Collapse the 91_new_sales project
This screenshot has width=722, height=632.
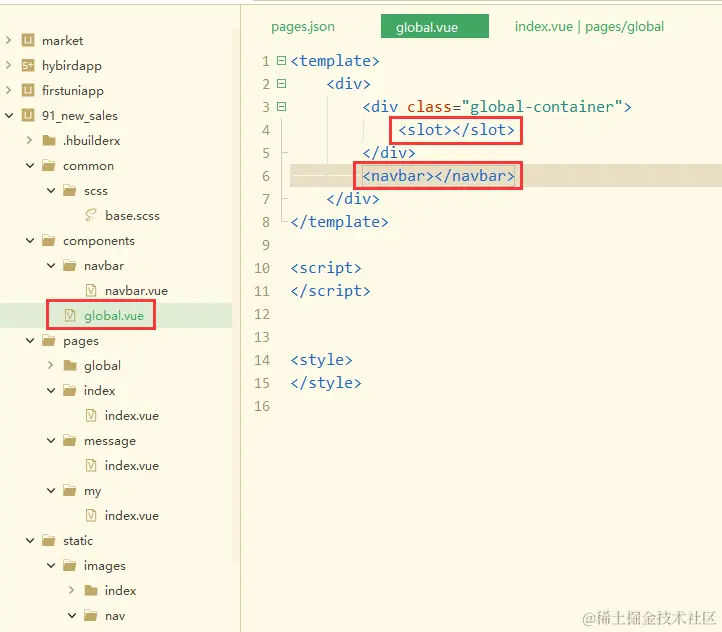click(x=9, y=116)
